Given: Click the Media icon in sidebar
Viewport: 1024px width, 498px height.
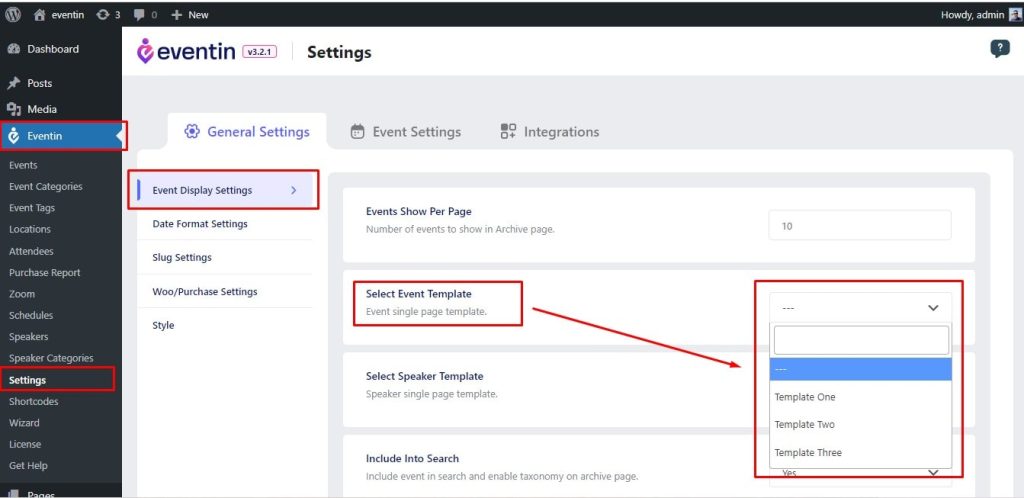Looking at the screenshot, I should (x=14, y=109).
